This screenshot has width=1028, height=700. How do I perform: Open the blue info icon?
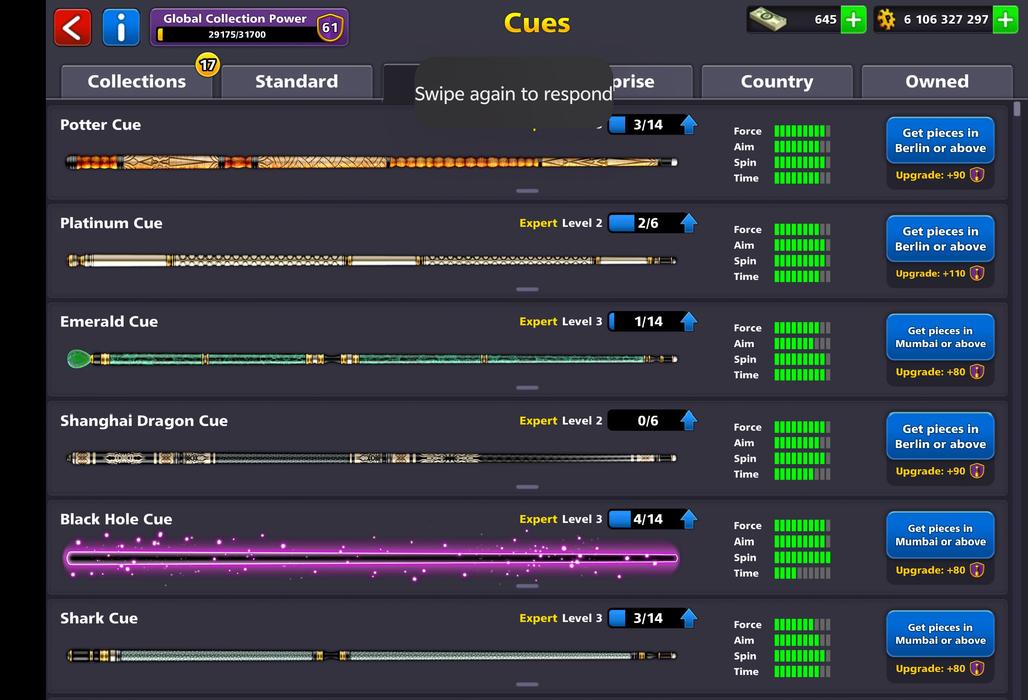(x=121, y=27)
